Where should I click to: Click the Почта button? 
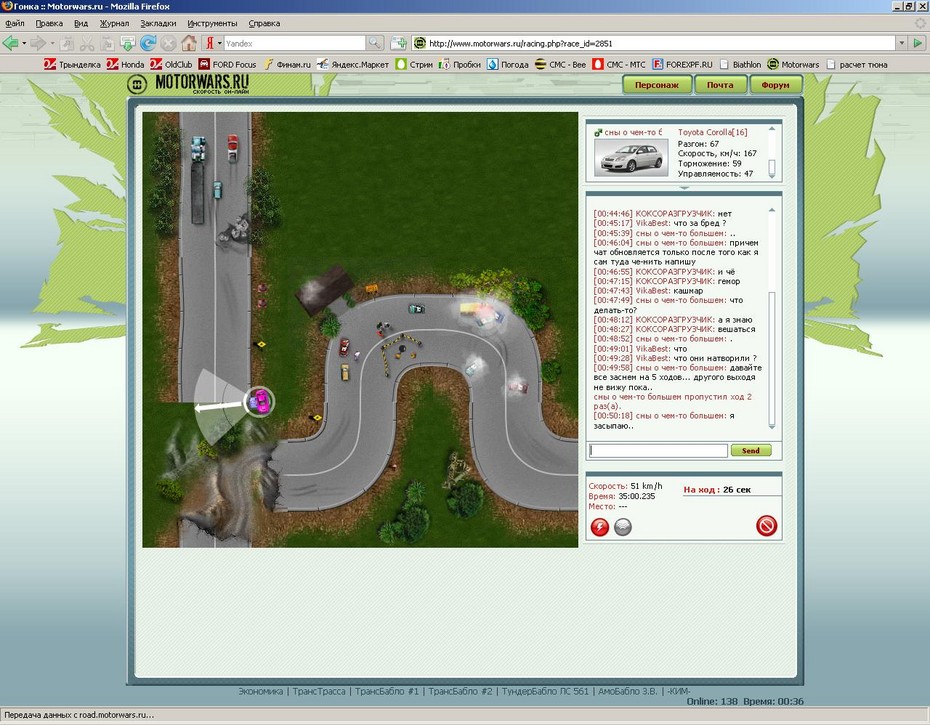coord(720,85)
